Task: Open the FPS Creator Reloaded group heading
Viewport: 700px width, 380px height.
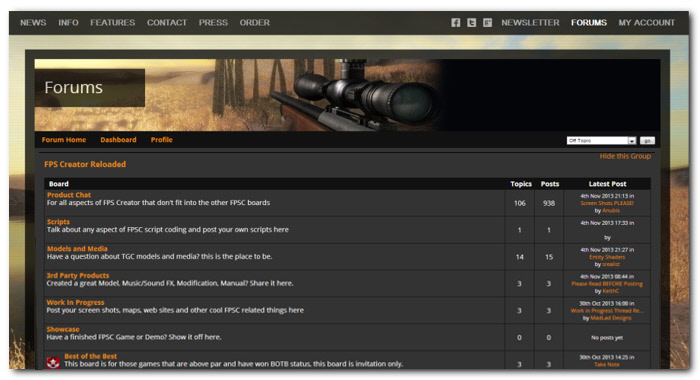Action: click(x=85, y=164)
